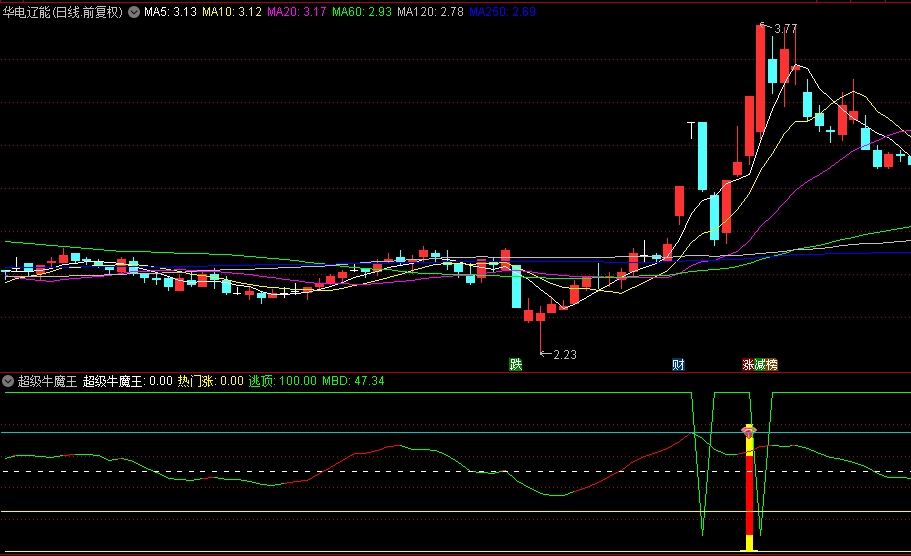Screen dimensions: 911x556
Task: Click the 逃顶 indicator value label
Action: (x=282, y=381)
